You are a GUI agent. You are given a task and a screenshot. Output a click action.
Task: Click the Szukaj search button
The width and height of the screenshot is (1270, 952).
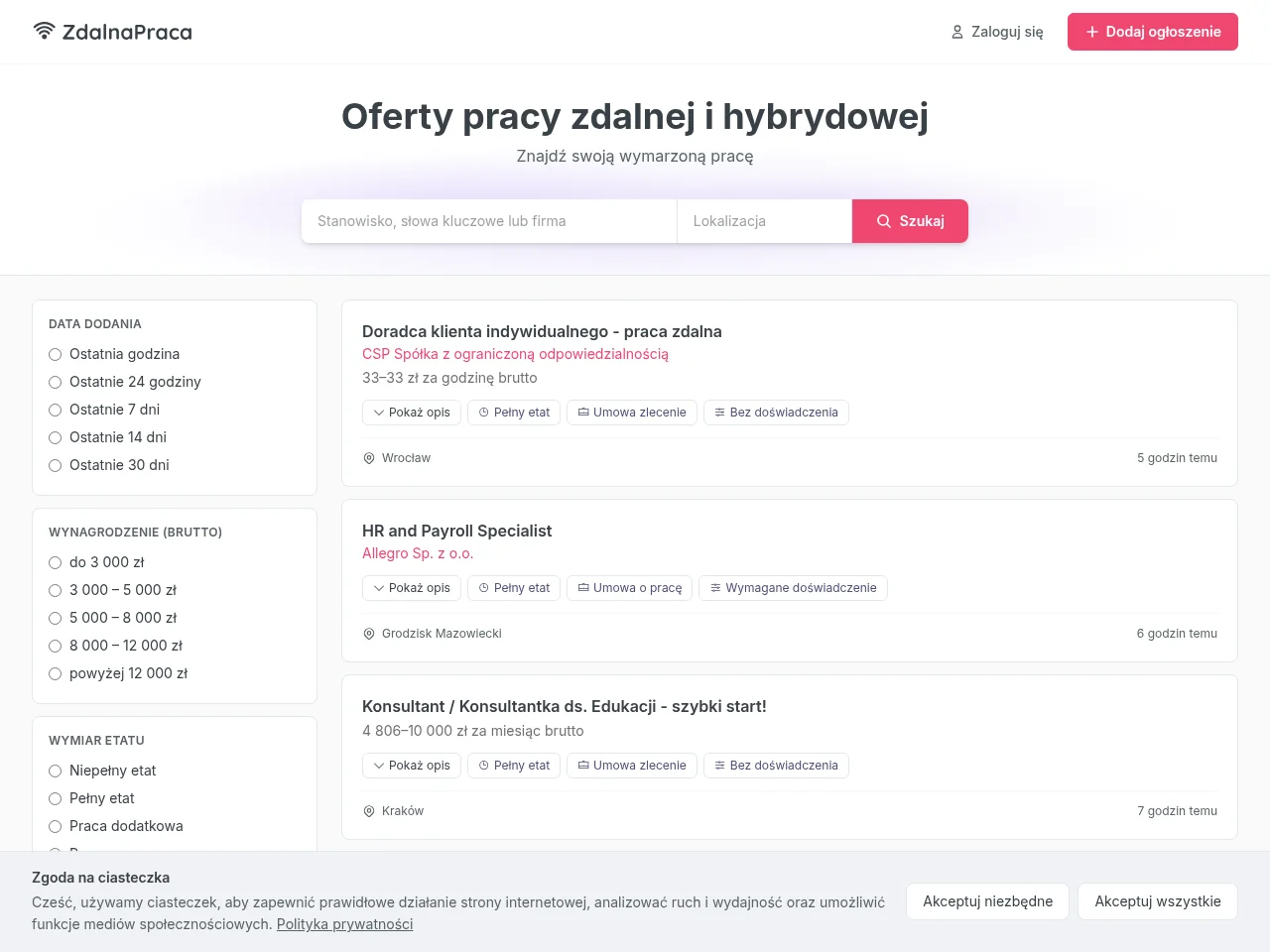click(x=910, y=221)
